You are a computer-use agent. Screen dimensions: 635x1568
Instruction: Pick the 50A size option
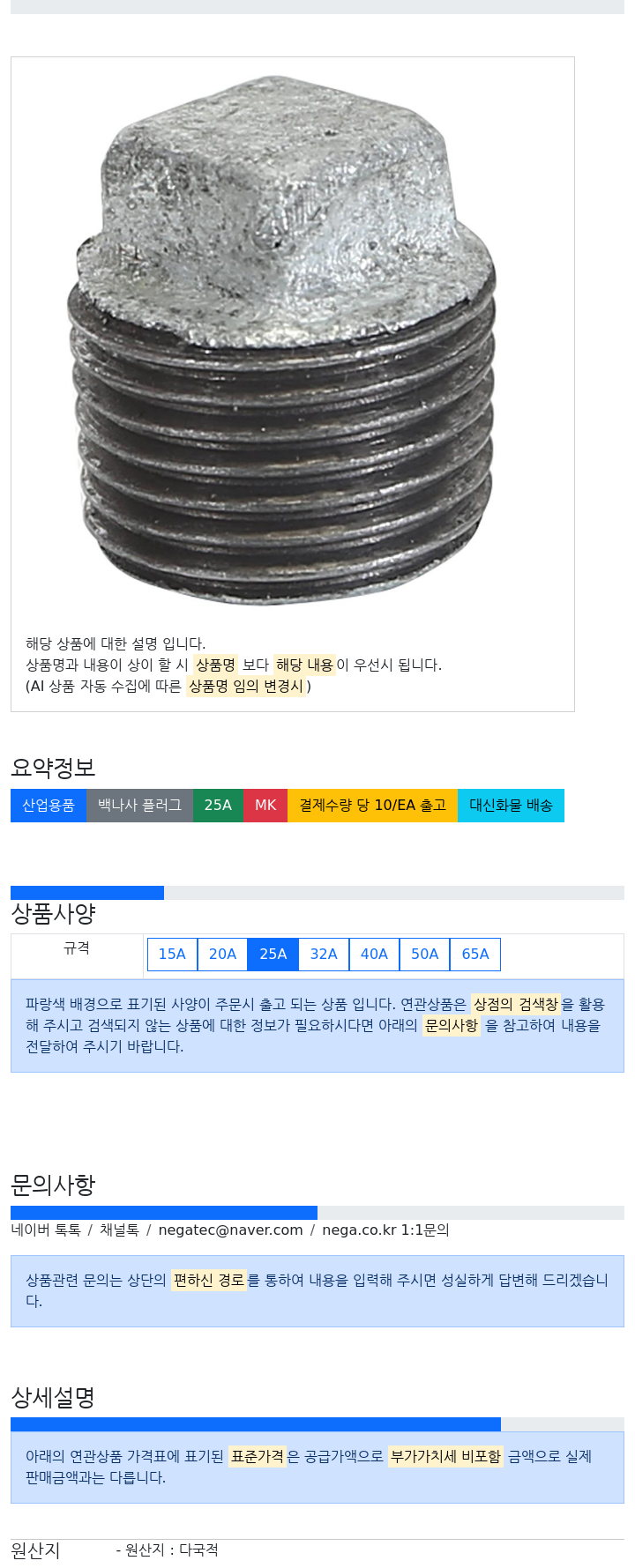424,955
